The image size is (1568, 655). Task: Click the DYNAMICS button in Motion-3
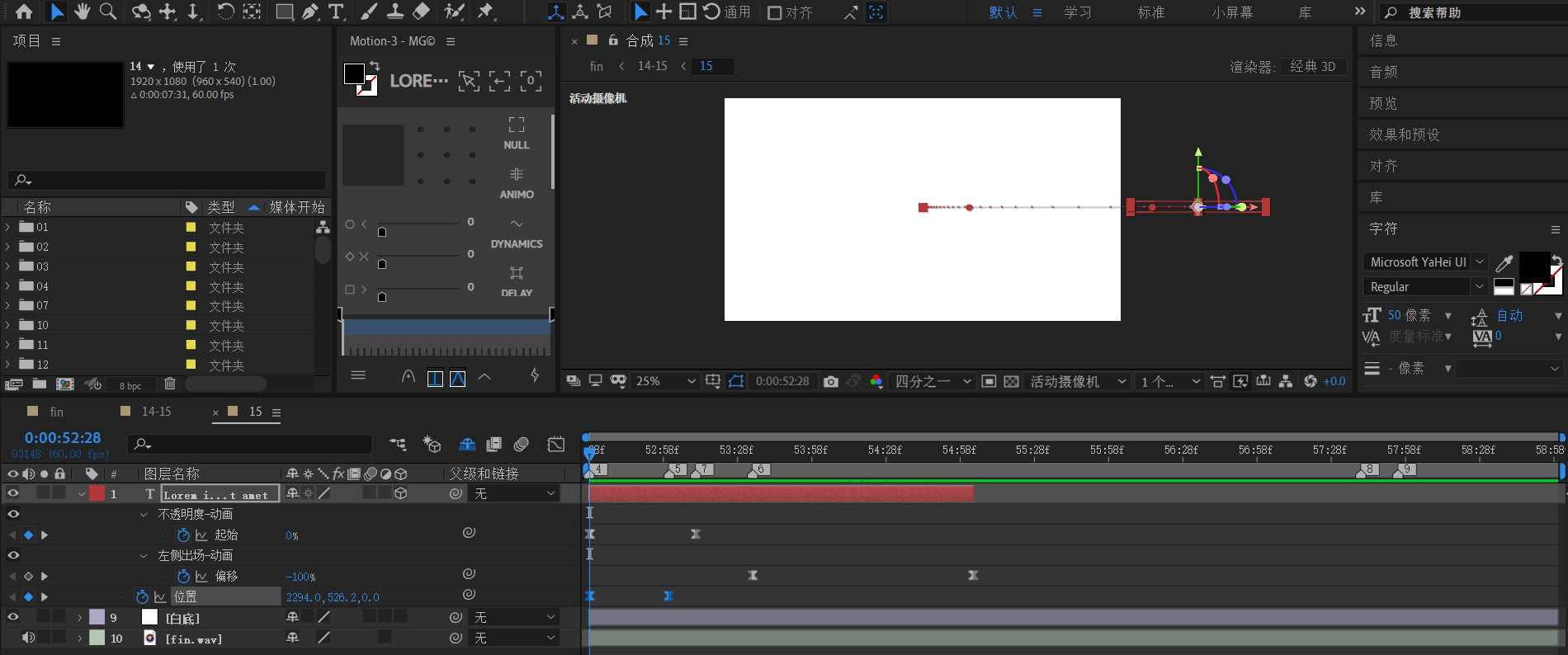(517, 233)
